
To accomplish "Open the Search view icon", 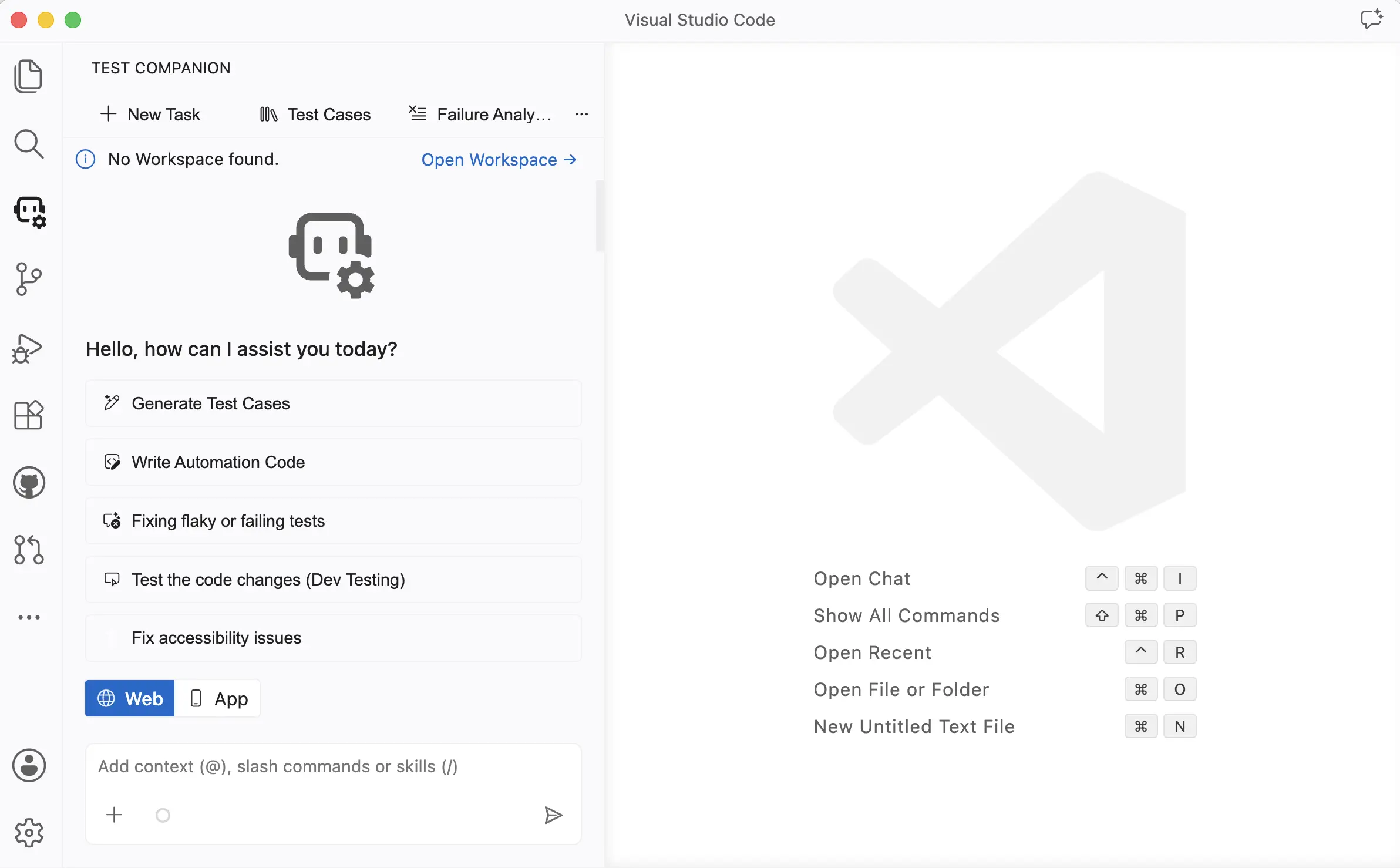I will point(28,144).
